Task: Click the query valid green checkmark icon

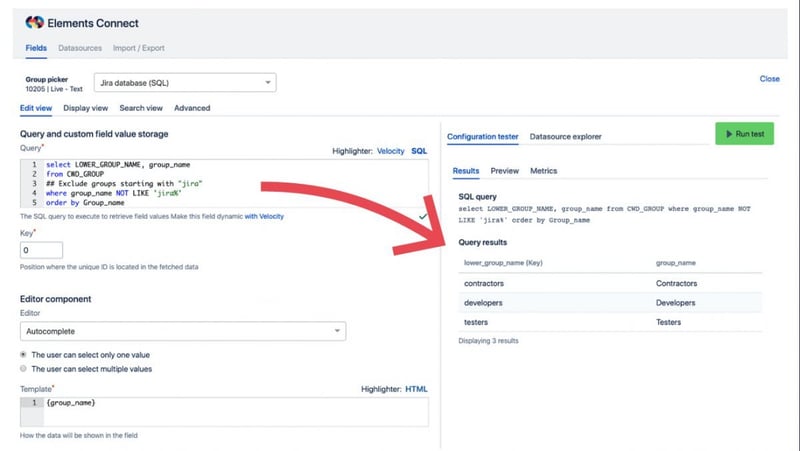Action: coord(423,216)
